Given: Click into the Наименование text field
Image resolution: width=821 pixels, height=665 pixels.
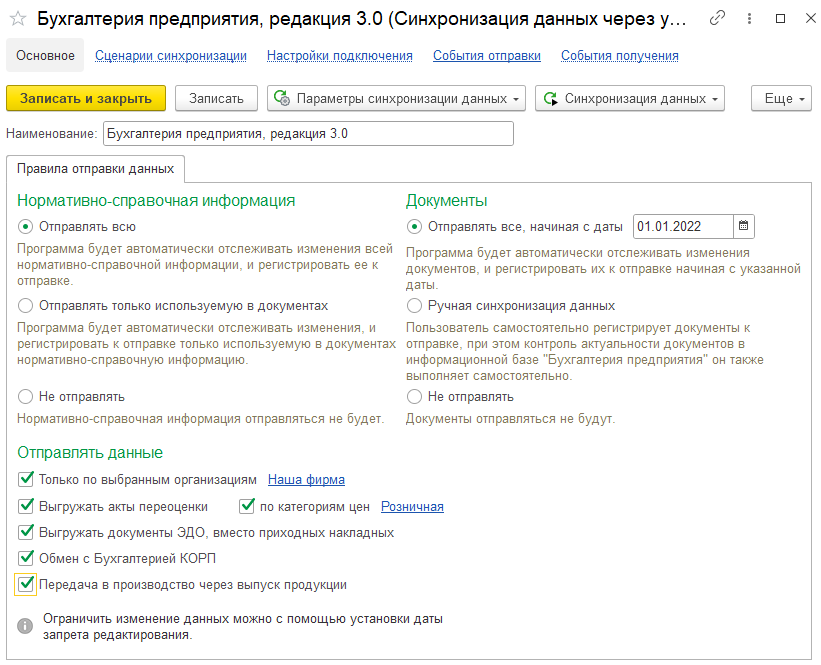Looking at the screenshot, I should click(x=308, y=134).
